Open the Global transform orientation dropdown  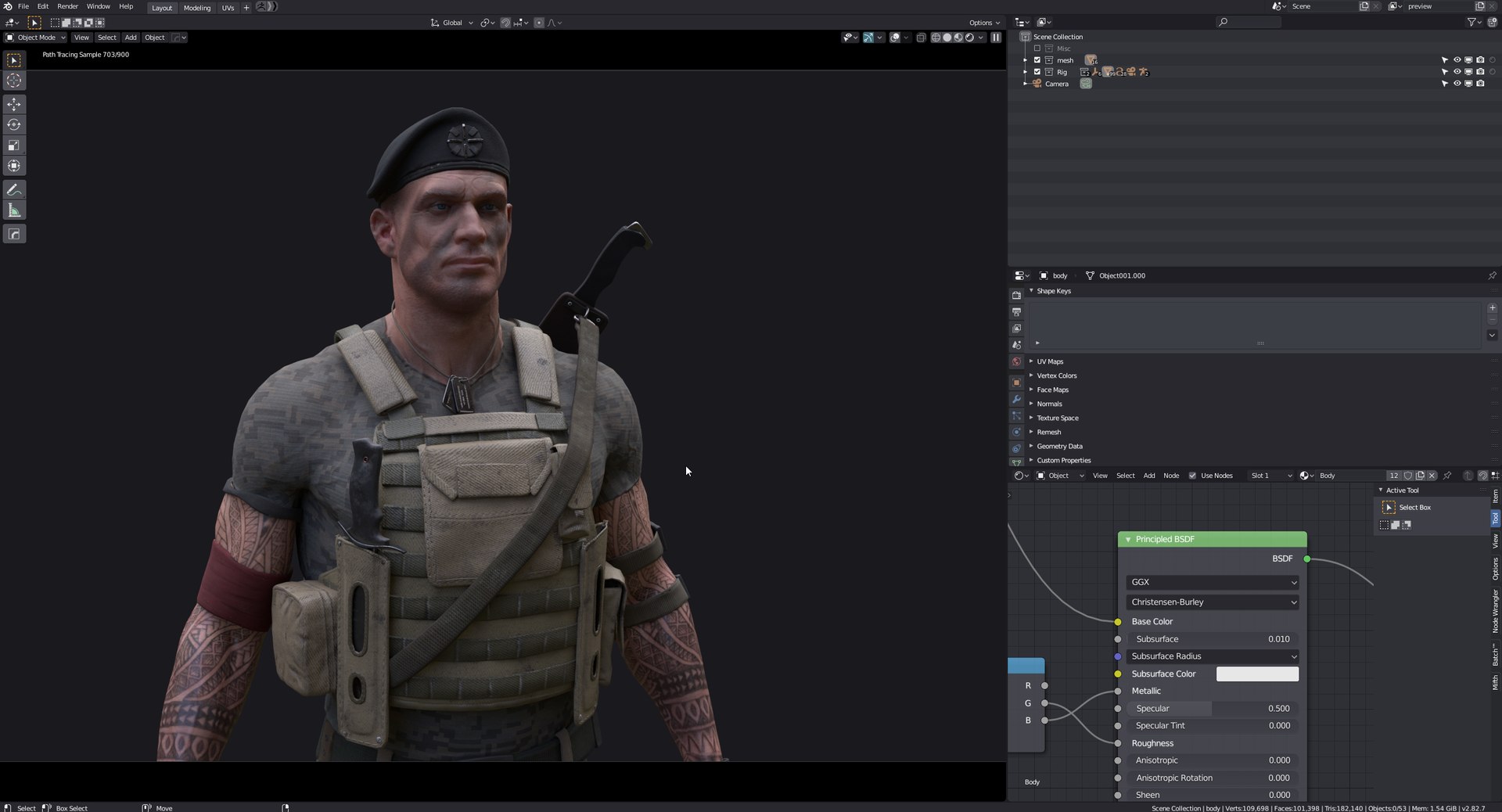(452, 23)
